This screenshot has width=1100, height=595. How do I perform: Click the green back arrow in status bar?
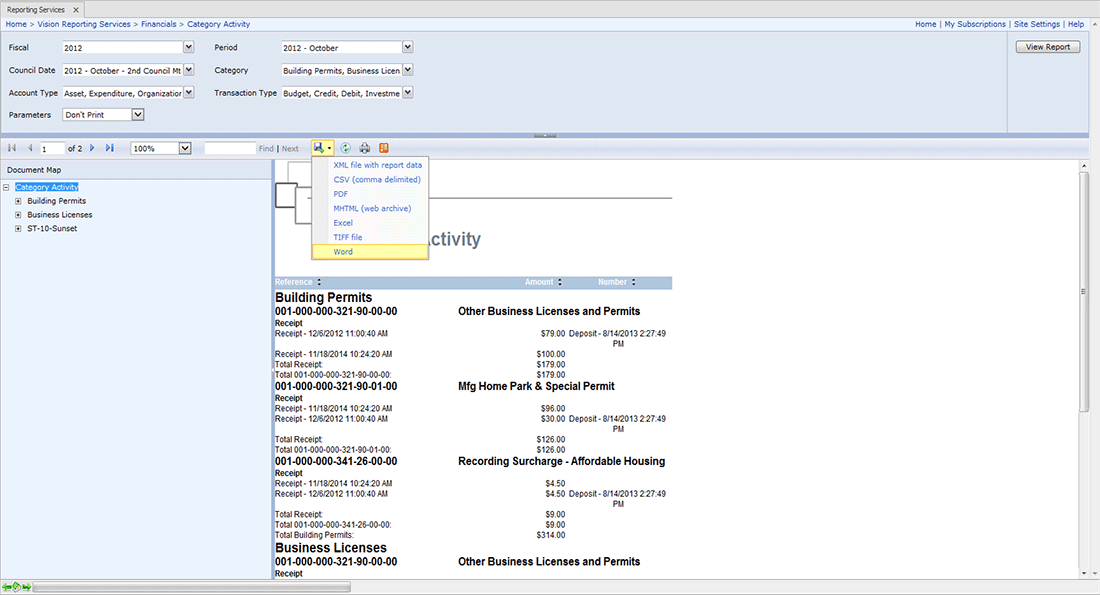point(6,587)
